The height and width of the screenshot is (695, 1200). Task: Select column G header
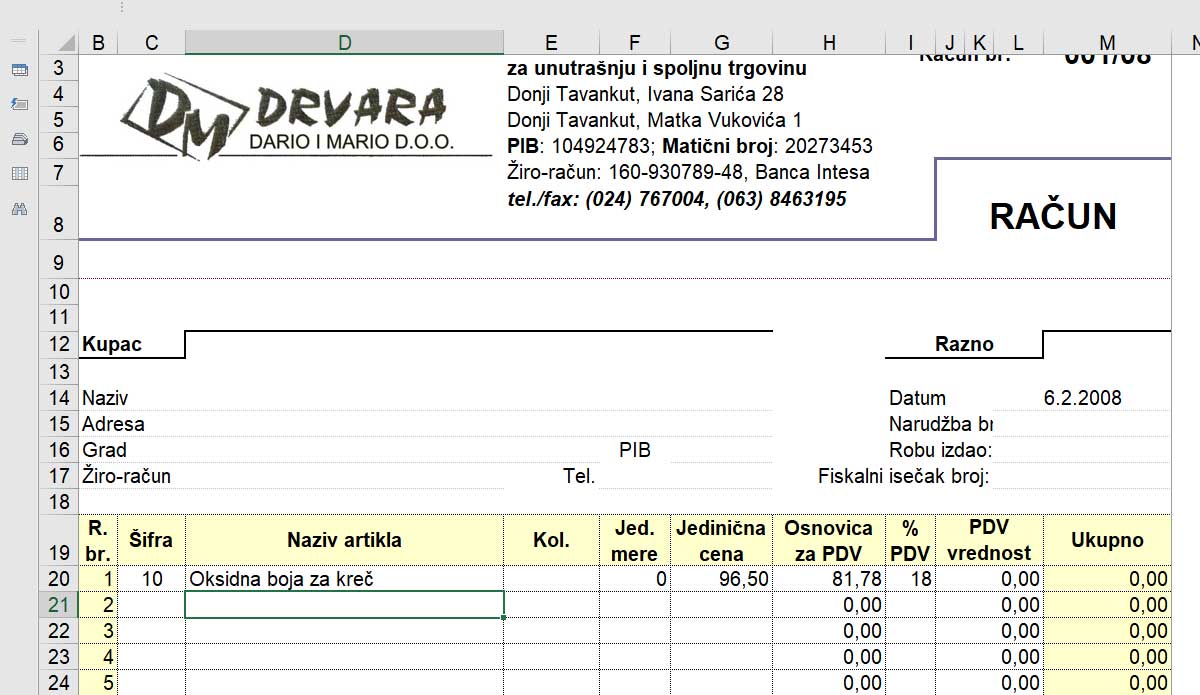[721, 42]
